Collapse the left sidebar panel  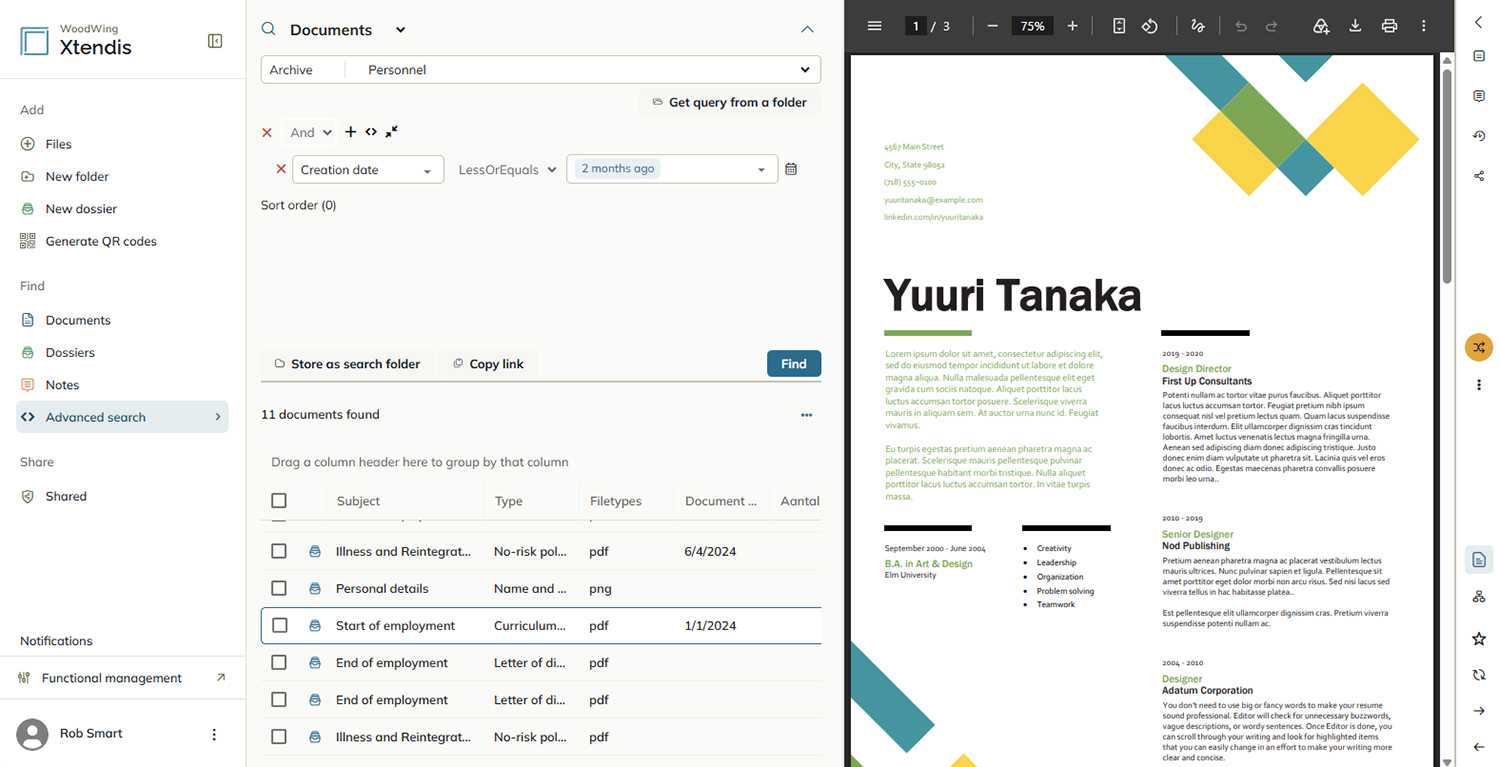[215, 41]
